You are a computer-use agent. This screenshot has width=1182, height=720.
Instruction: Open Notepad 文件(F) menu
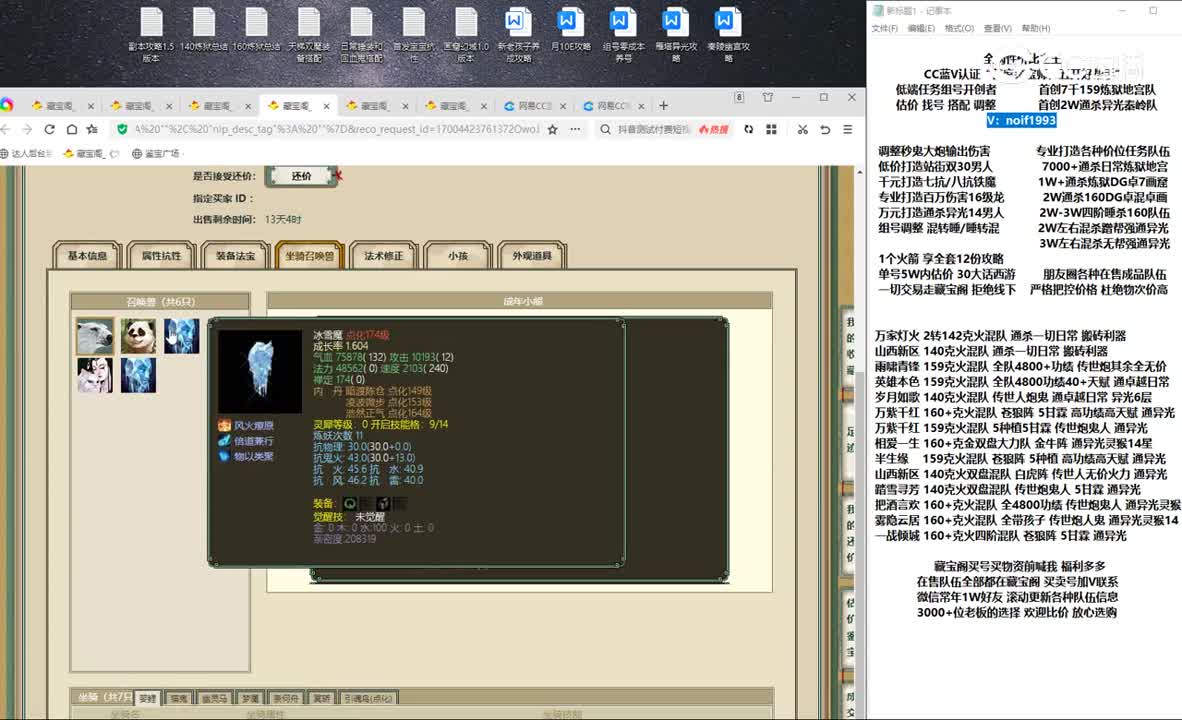point(884,28)
